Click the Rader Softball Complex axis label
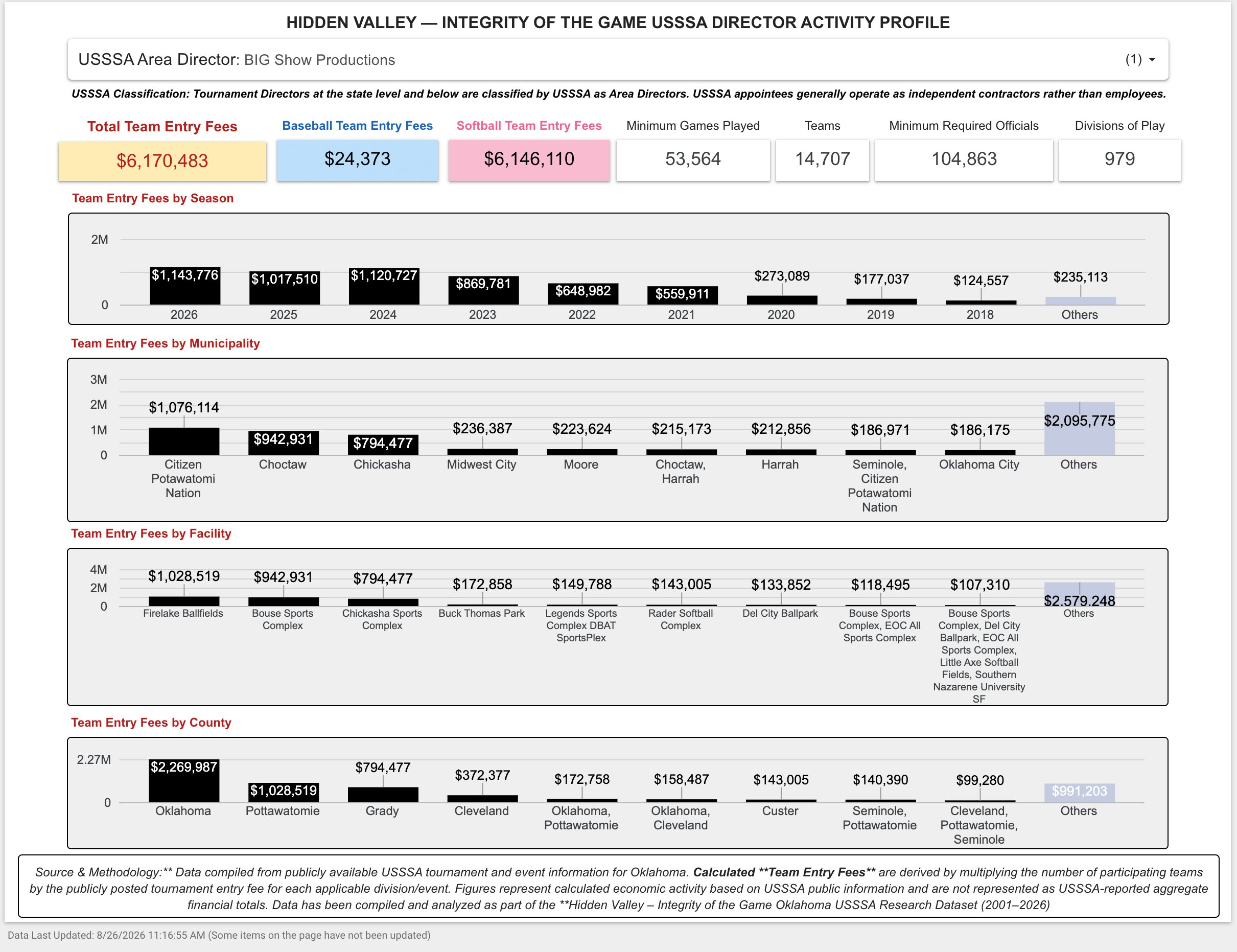Image resolution: width=1237 pixels, height=952 pixels. tap(681, 619)
